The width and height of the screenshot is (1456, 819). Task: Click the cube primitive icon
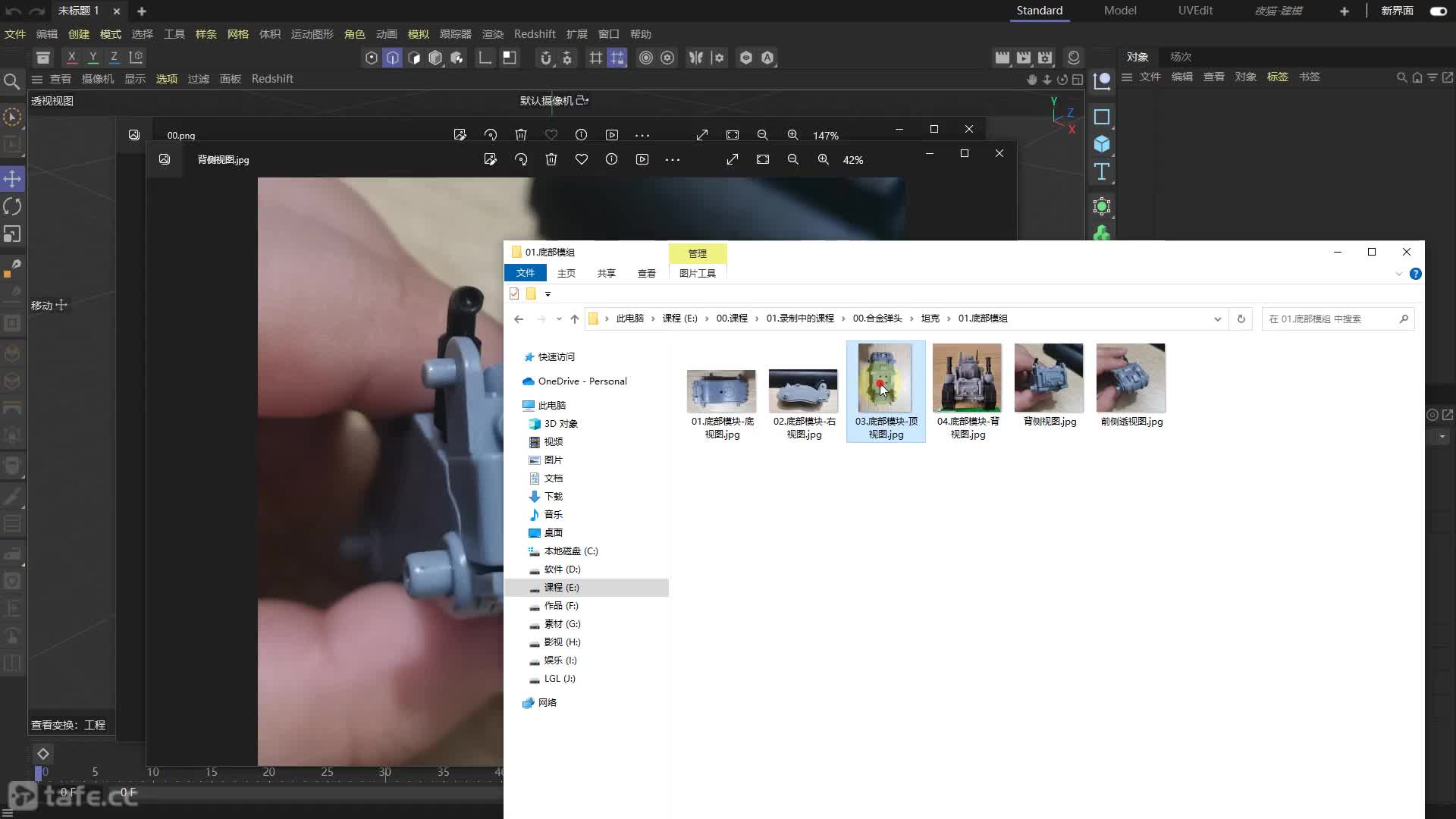(x=1102, y=144)
